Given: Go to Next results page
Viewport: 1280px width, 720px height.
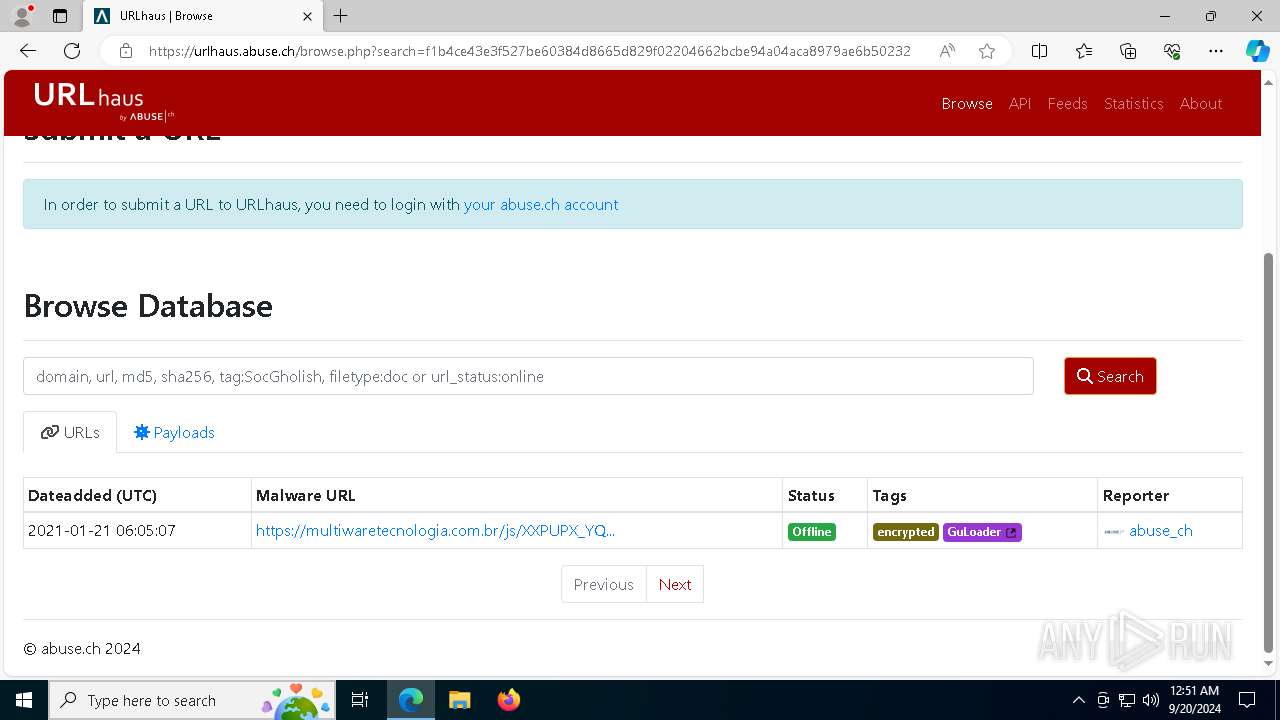Looking at the screenshot, I should click(x=675, y=584).
